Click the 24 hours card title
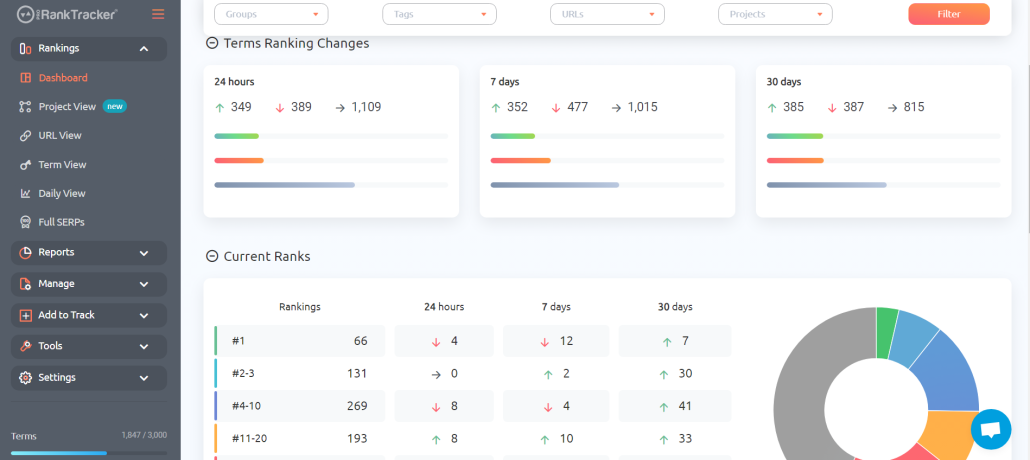The width and height of the screenshot is (1030, 460). 234,82
